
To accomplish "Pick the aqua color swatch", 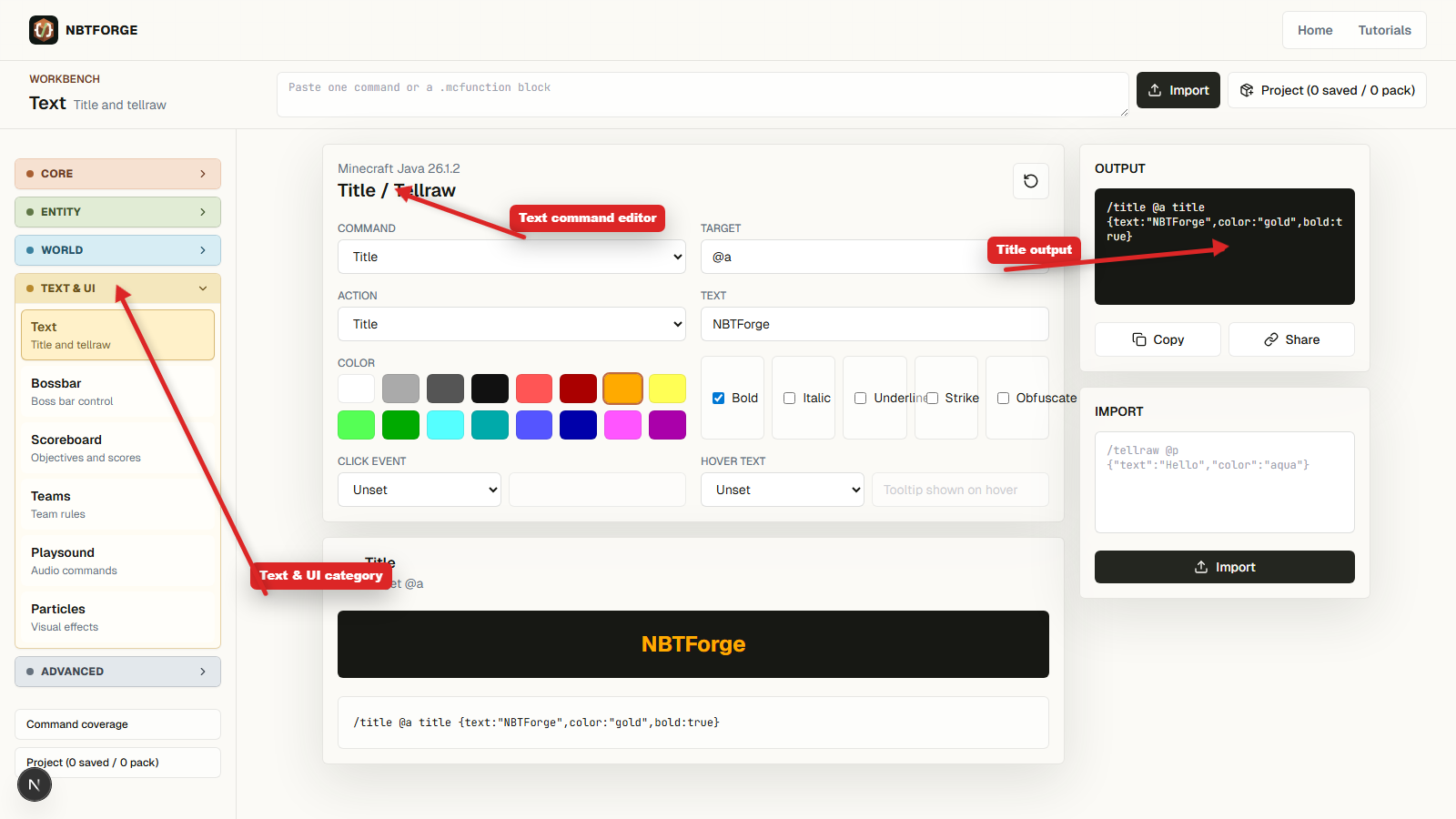I will coord(445,425).
